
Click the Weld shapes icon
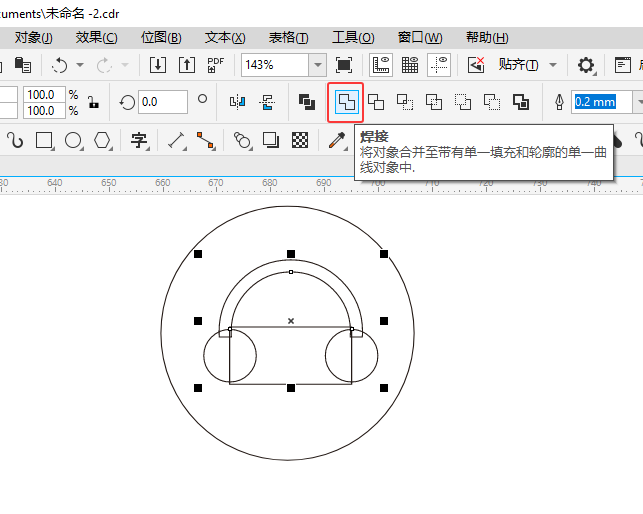346,102
